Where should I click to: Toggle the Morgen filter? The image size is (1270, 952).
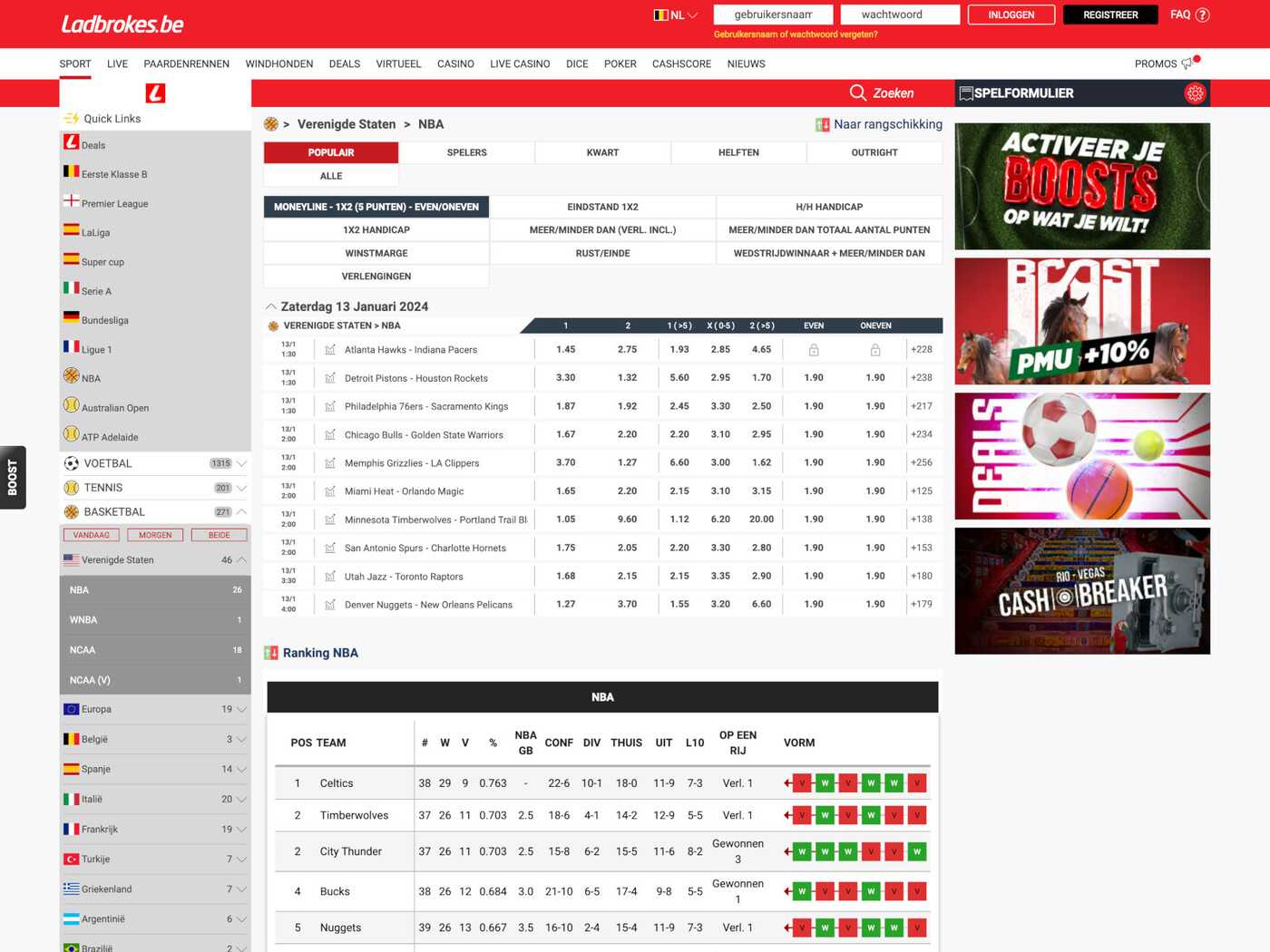155,535
